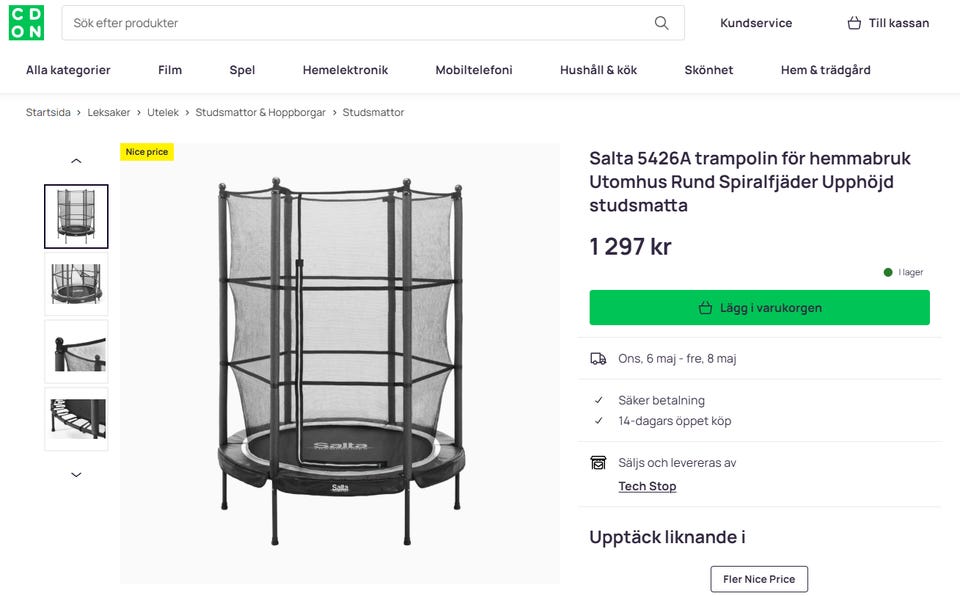Click Fler Nice Price
This screenshot has height=596, width=960.
click(x=759, y=578)
